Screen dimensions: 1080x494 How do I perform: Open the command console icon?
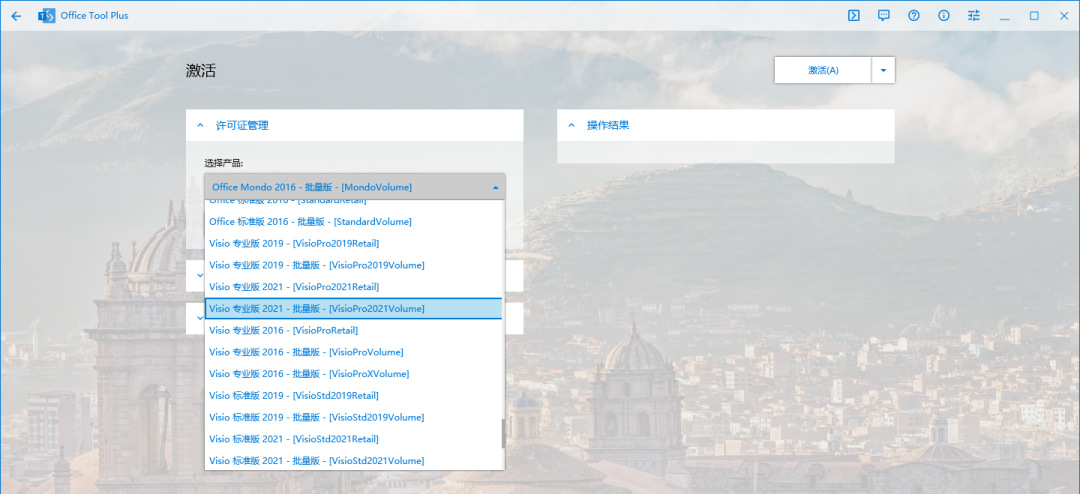coord(853,16)
